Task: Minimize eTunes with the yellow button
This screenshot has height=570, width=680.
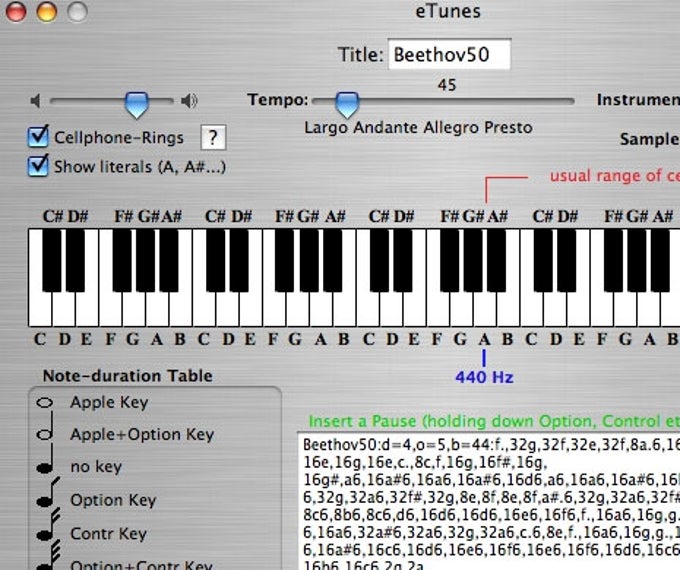Action: click(47, 12)
